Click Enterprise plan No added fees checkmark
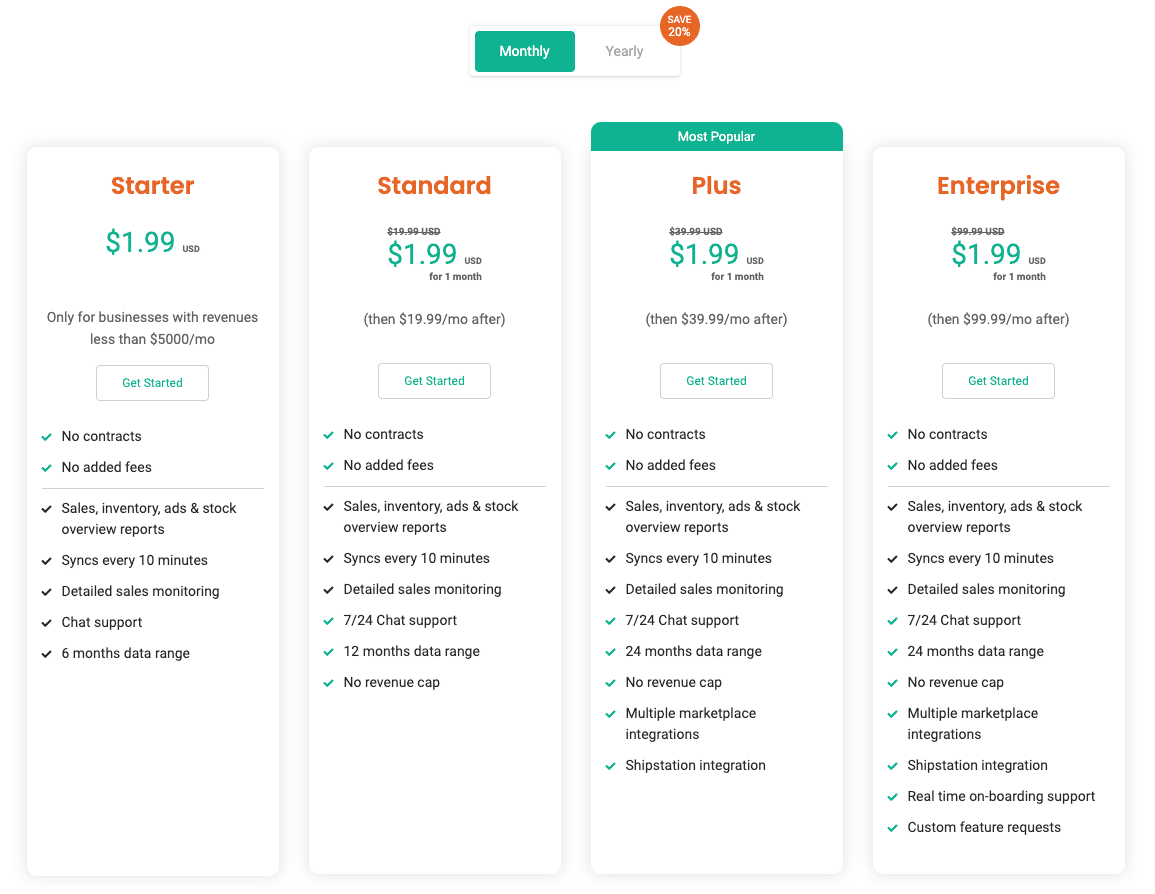1155x894 pixels. tap(893, 466)
